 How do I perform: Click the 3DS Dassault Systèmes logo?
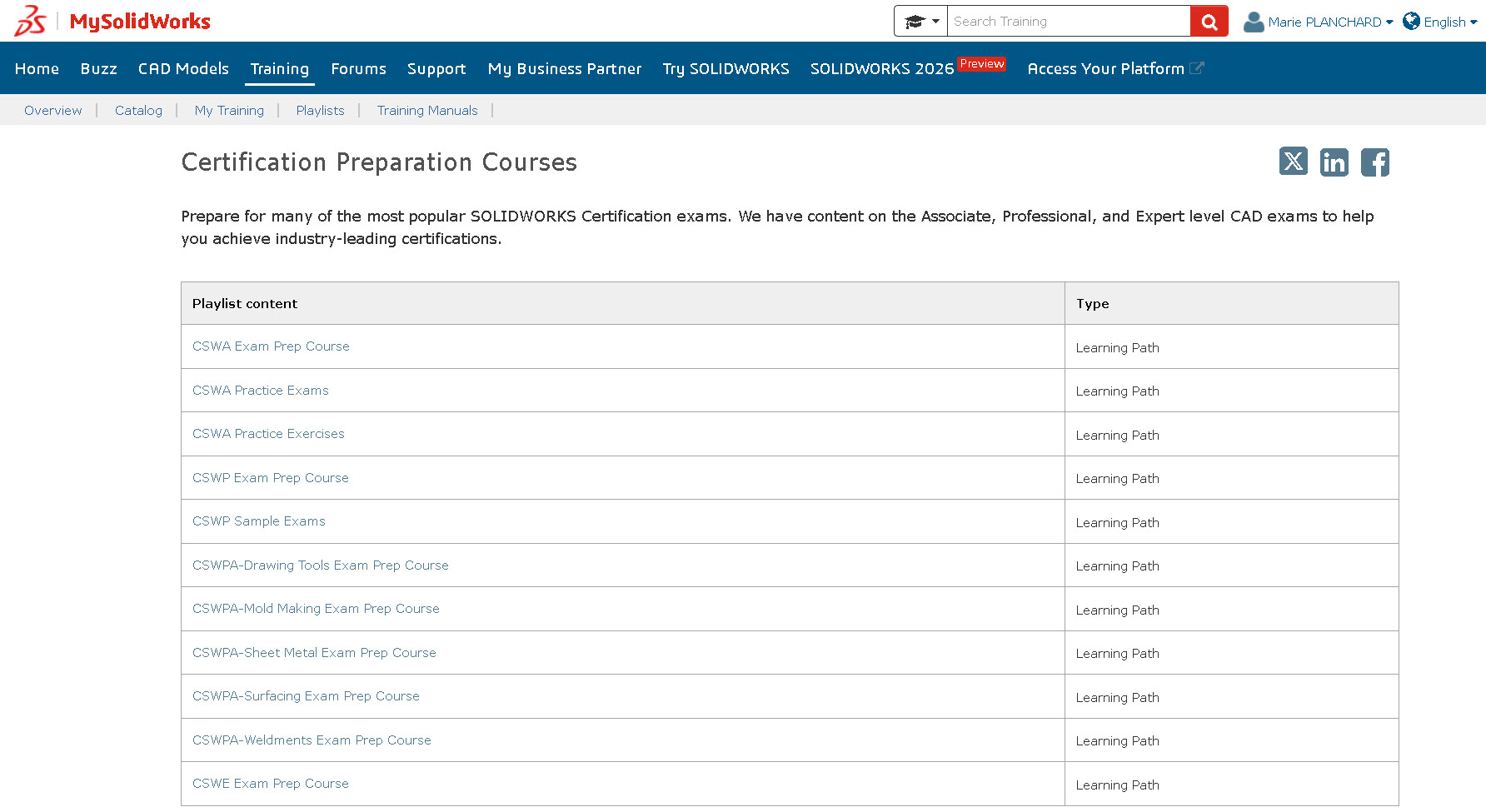(28, 21)
